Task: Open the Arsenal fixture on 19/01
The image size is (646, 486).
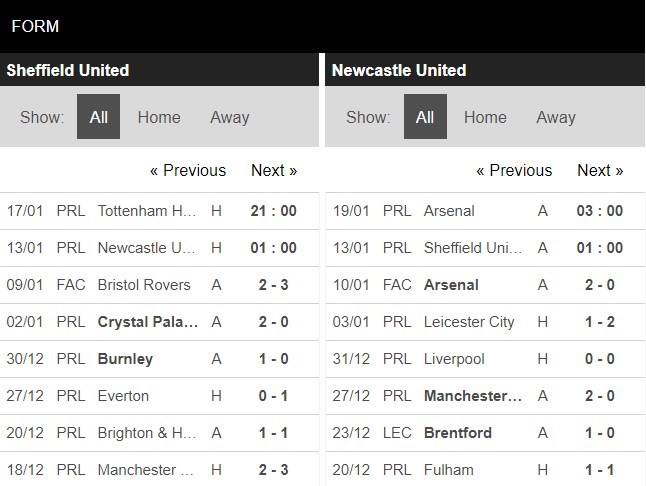Action: (485, 211)
